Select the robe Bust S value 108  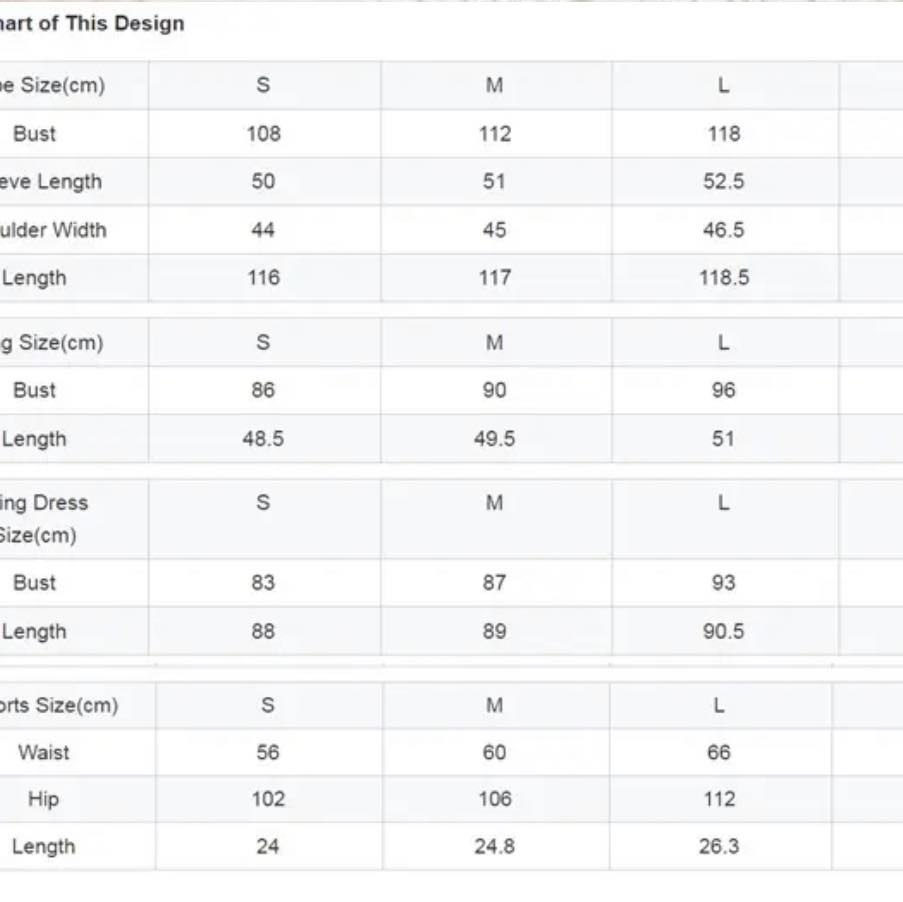coord(264,134)
